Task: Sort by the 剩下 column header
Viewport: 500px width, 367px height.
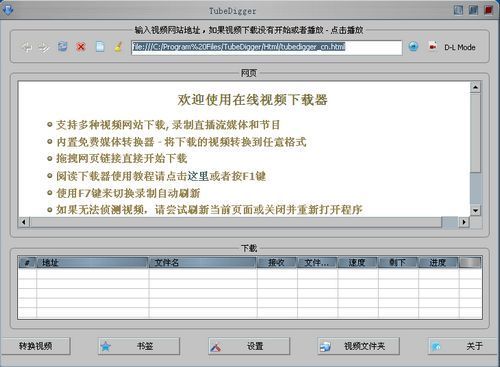Action: [x=398, y=263]
